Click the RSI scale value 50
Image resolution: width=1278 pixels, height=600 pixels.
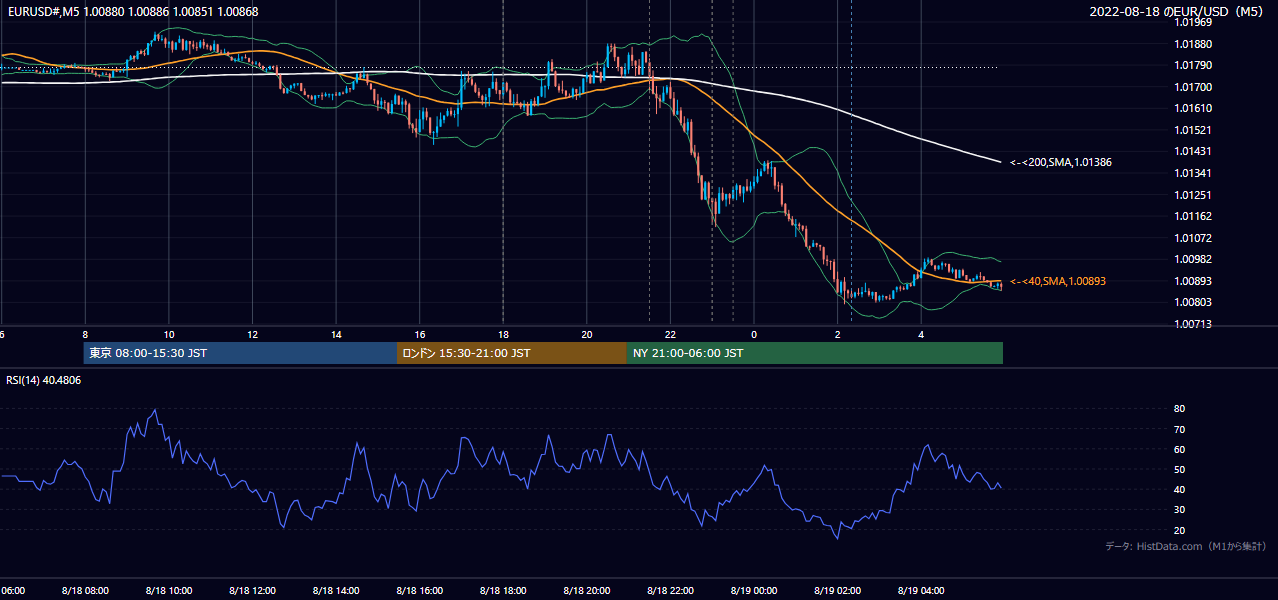(1180, 469)
